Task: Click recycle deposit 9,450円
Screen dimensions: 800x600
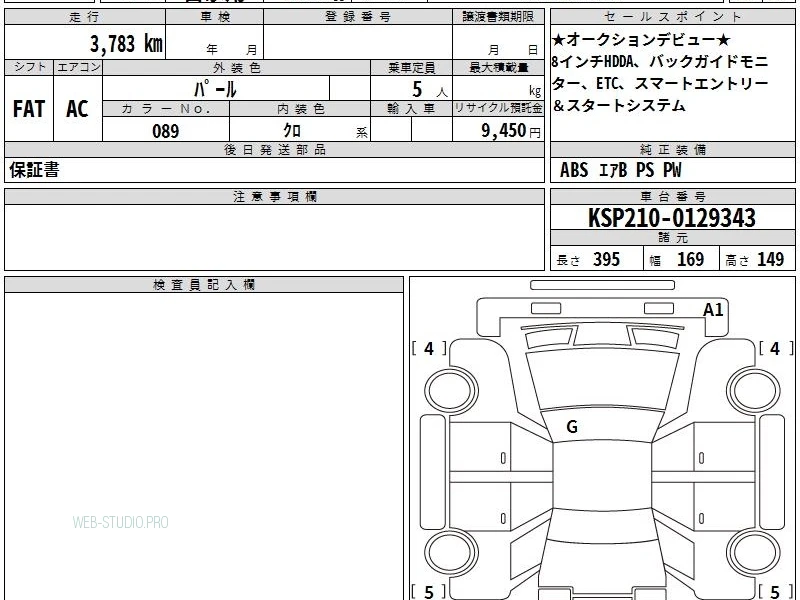Action: [x=511, y=131]
